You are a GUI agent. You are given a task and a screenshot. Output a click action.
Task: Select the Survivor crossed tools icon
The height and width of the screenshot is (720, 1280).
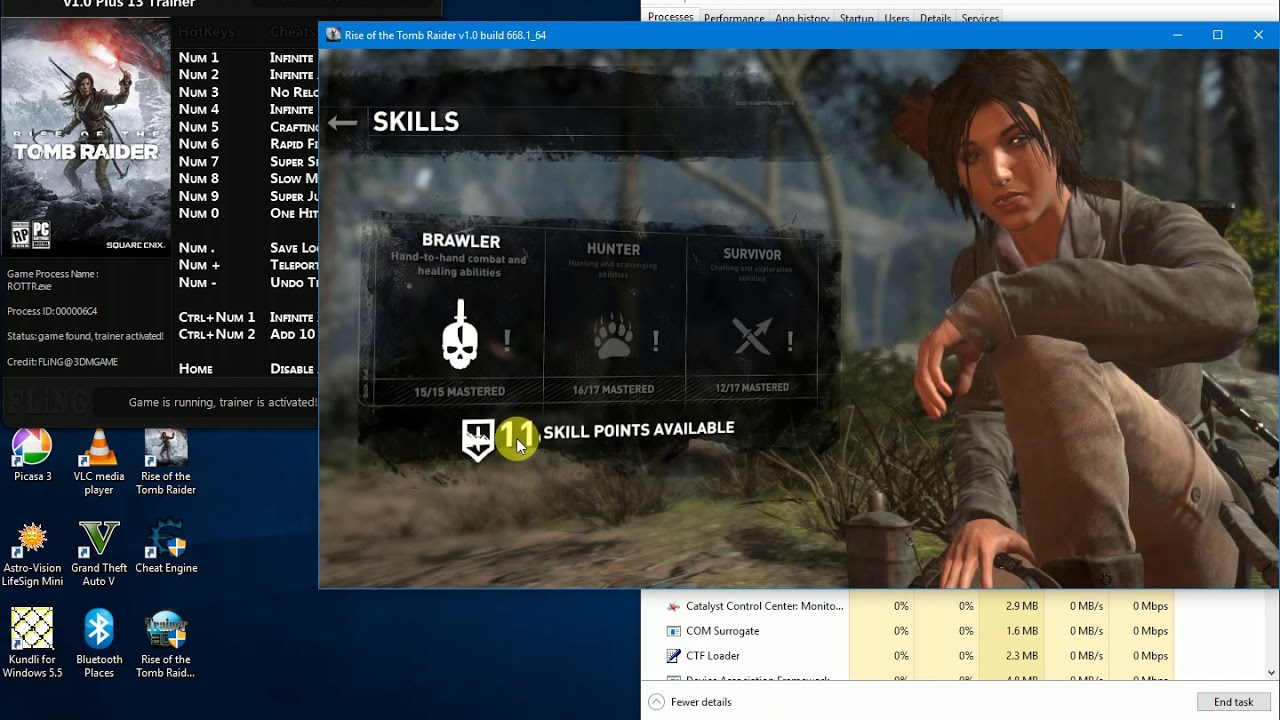[x=752, y=337]
